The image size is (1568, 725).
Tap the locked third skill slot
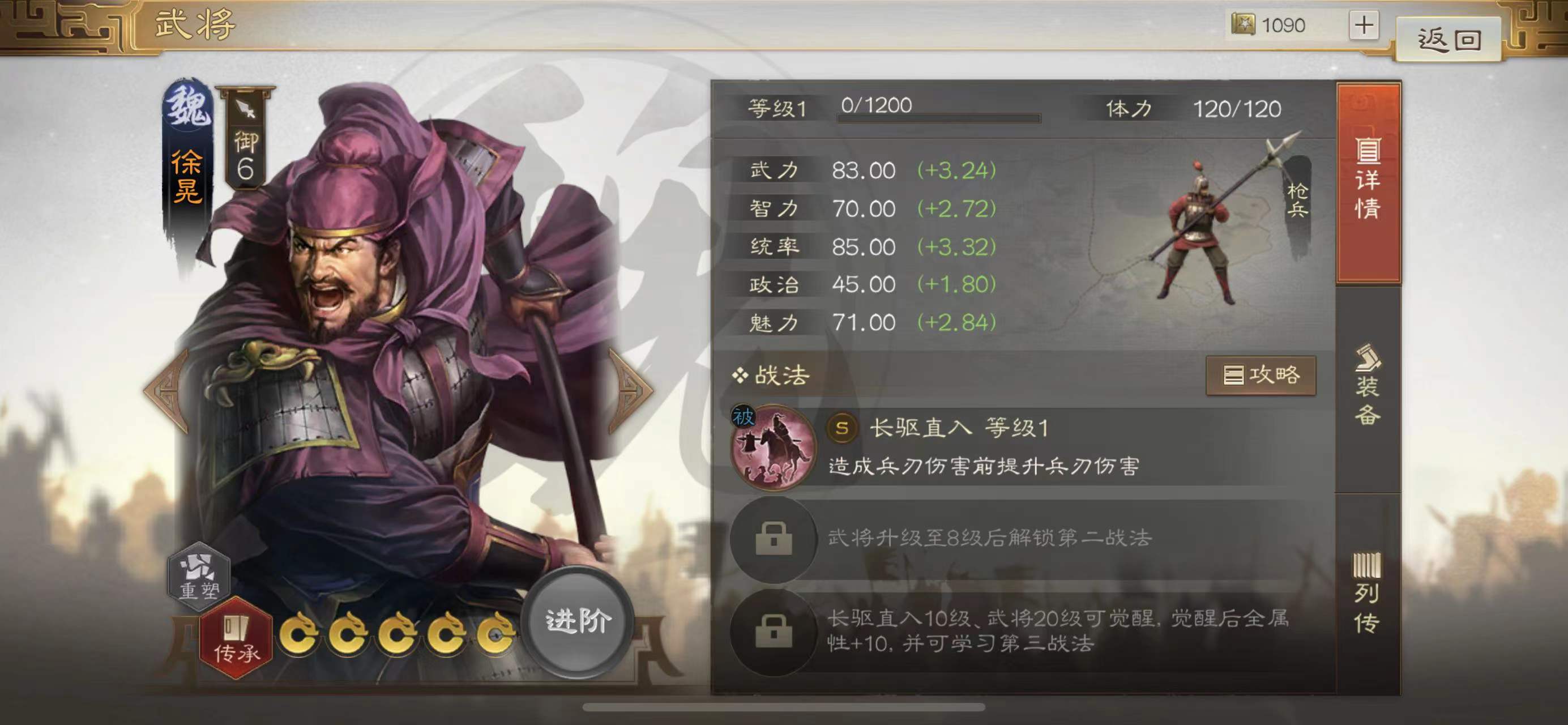(x=773, y=630)
